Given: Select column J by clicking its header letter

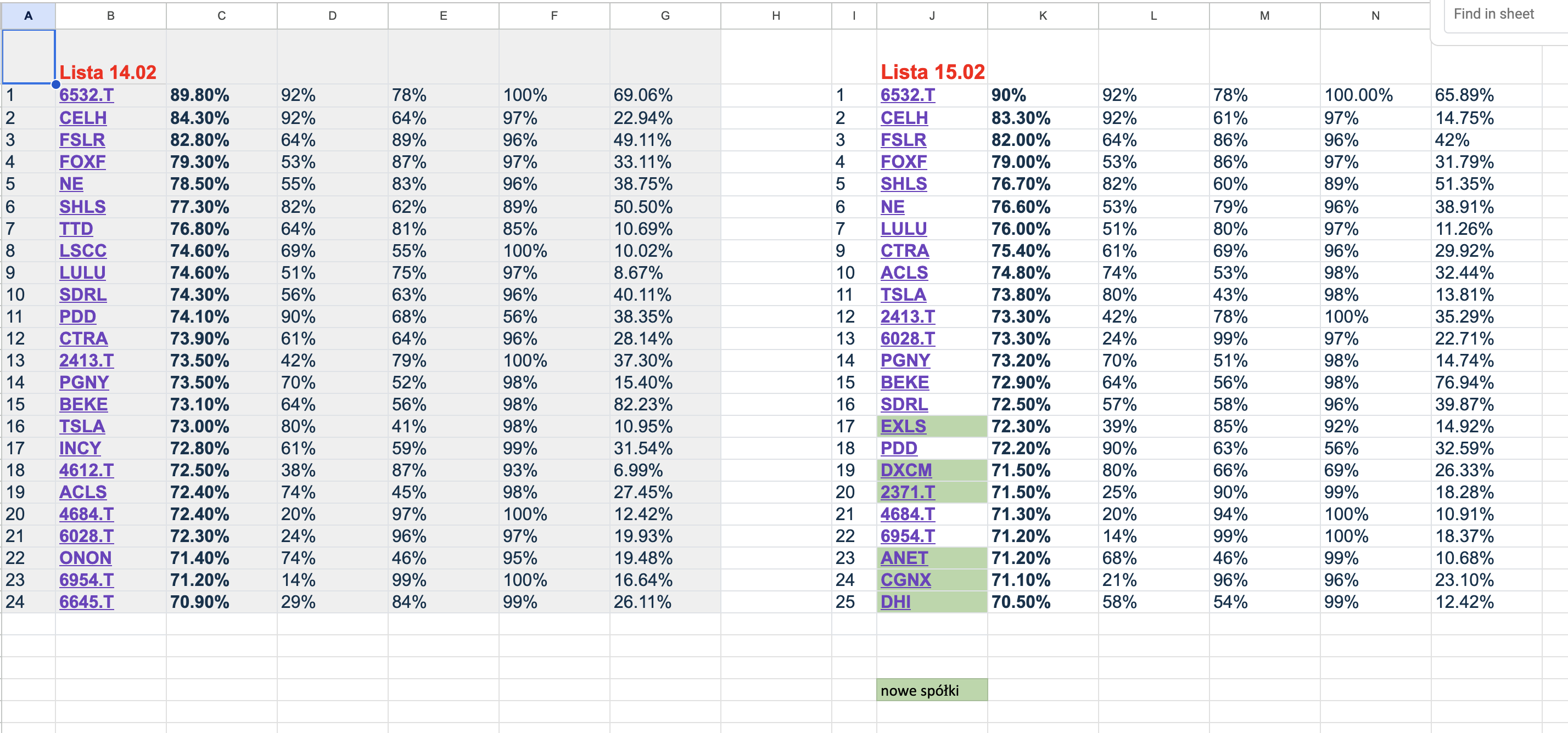Looking at the screenshot, I should coord(931,15).
